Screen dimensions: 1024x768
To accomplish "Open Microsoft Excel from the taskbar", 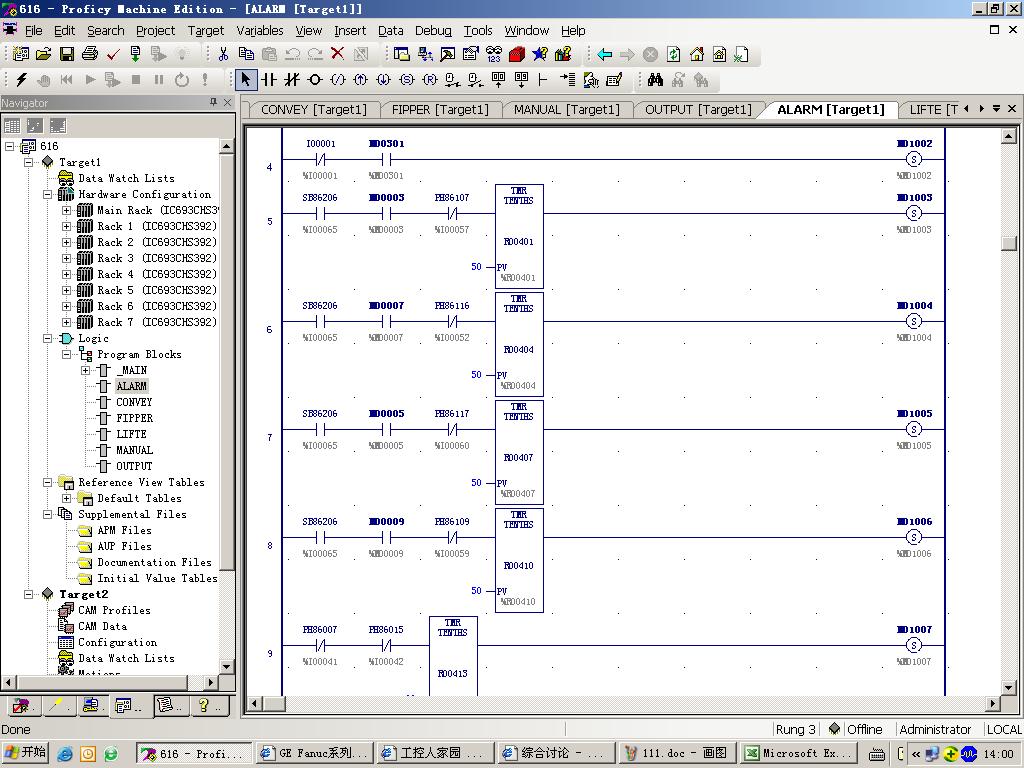I will click(x=795, y=753).
